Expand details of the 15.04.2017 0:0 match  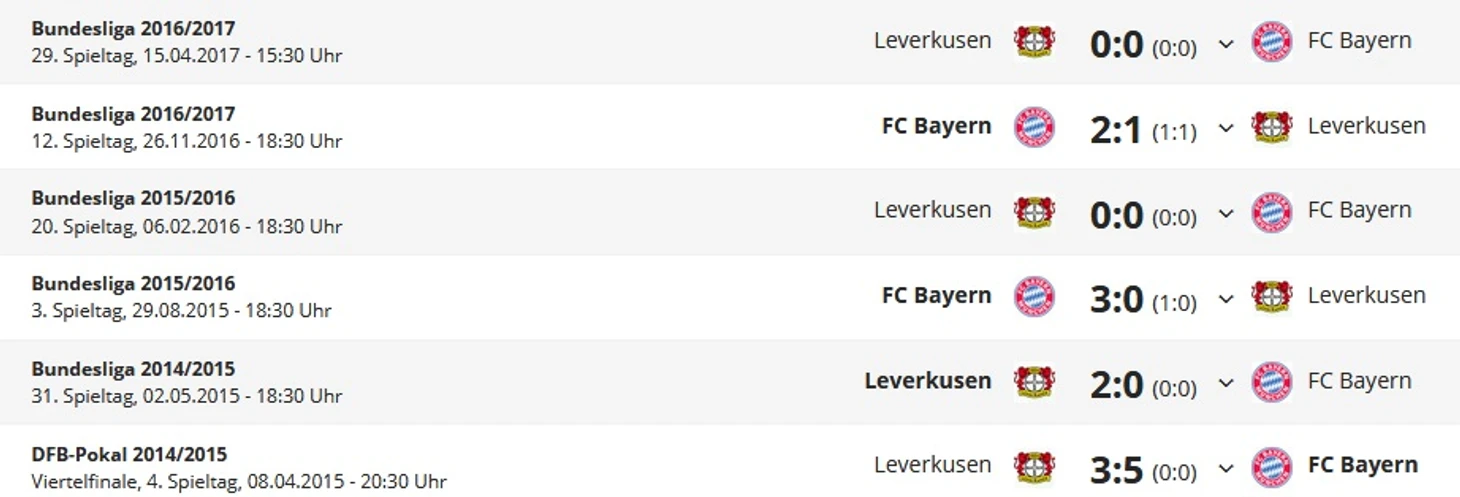[1226, 44]
